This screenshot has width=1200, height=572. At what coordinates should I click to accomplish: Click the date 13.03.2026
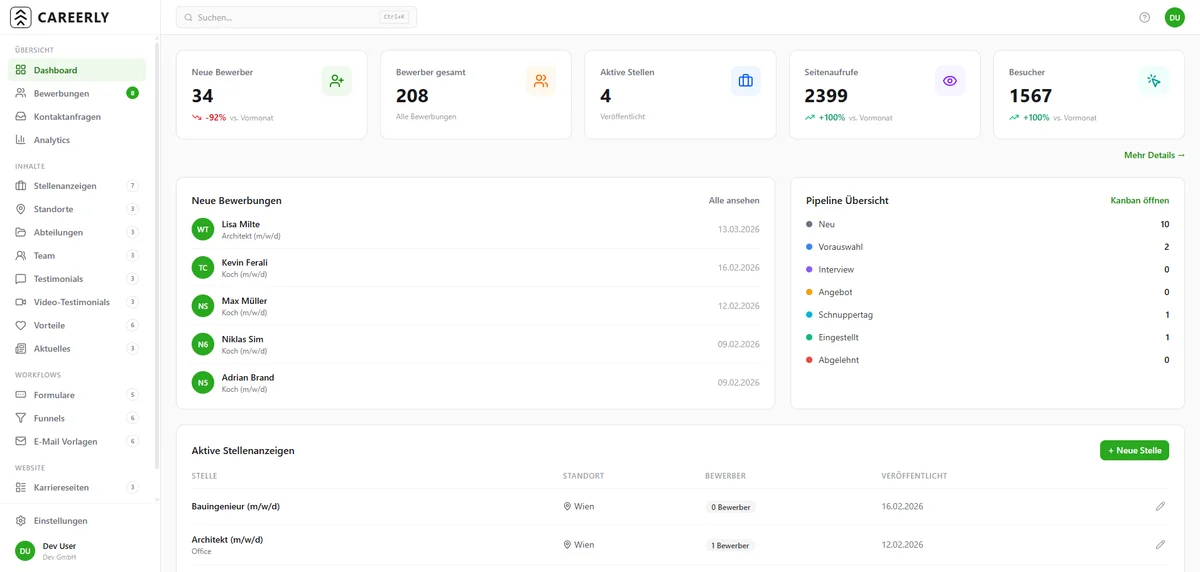coord(738,229)
